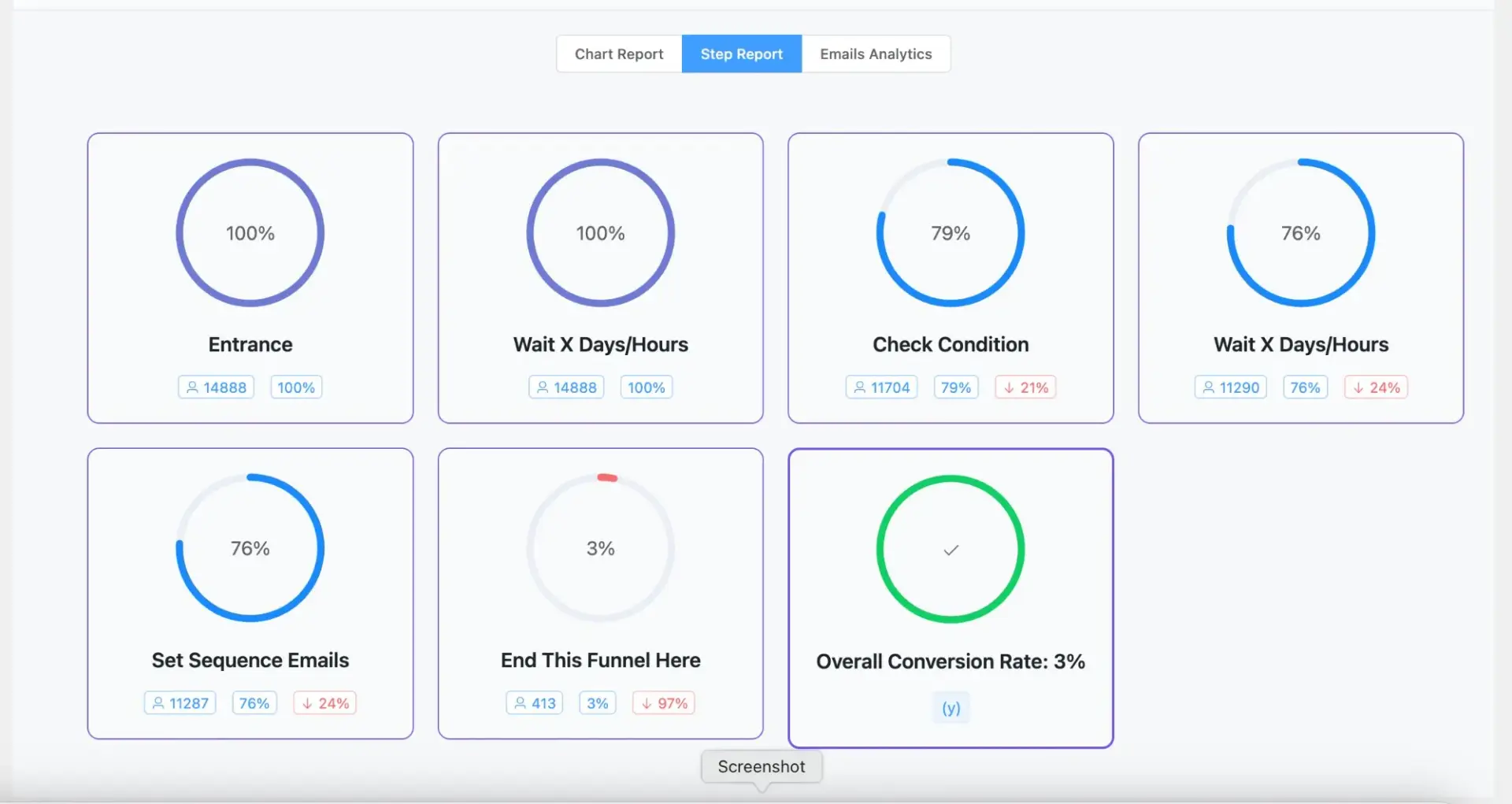Click the 79% badge on Check Condition card
This screenshot has width=1512, height=804.
[955, 387]
